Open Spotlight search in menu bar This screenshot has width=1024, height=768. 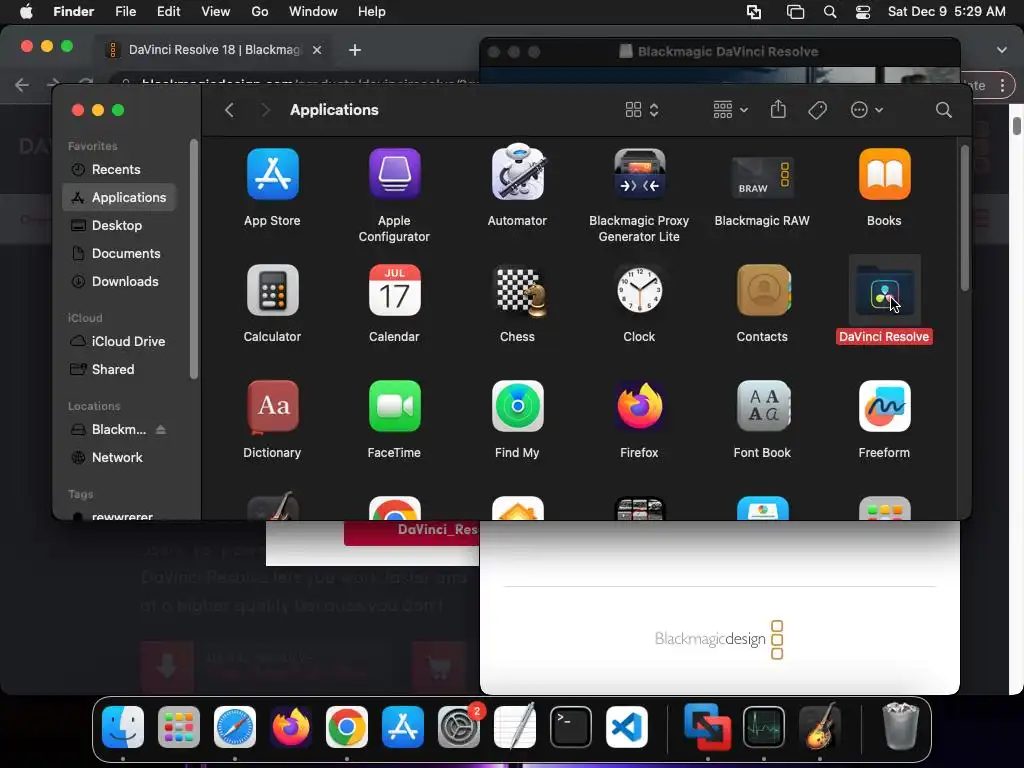pyautogui.click(x=829, y=12)
